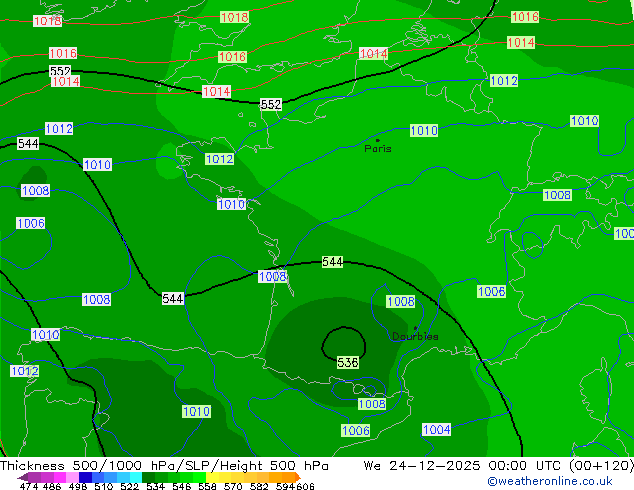Click the We 24-12-2025 00:00 UTC timestamp
634x490 pixels.
[464, 466]
